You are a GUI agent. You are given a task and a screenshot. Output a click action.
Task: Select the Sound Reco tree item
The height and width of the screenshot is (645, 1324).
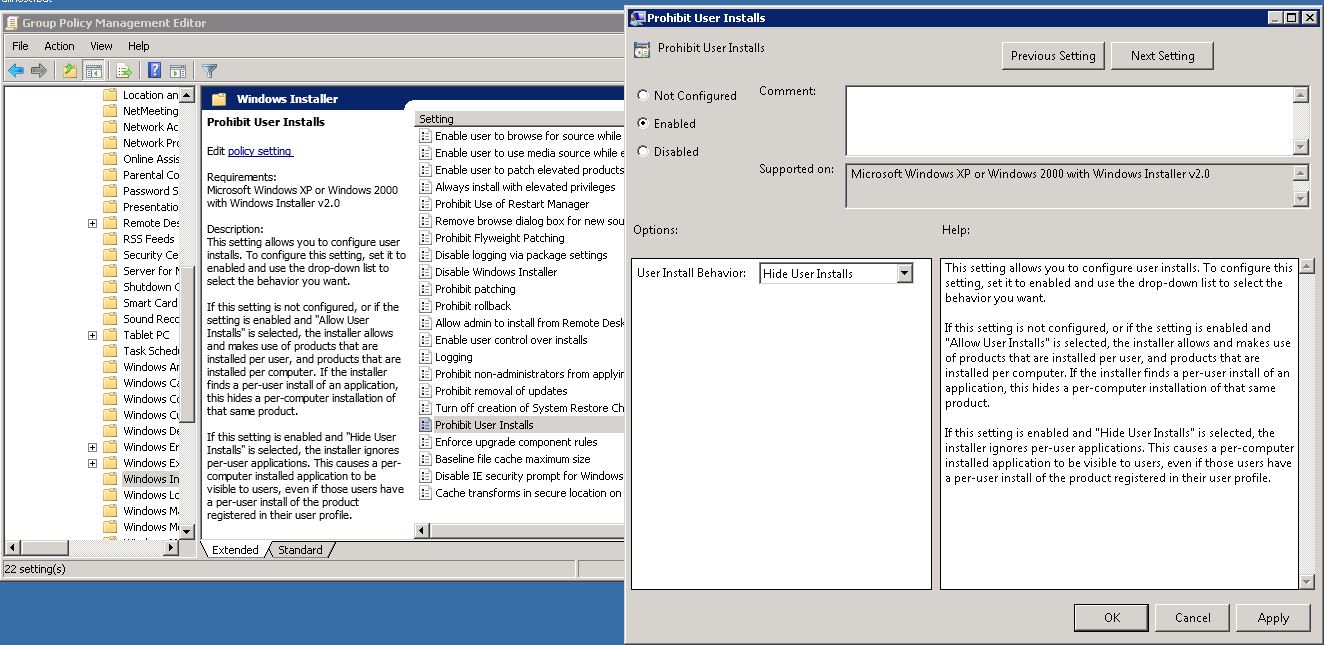click(150, 319)
